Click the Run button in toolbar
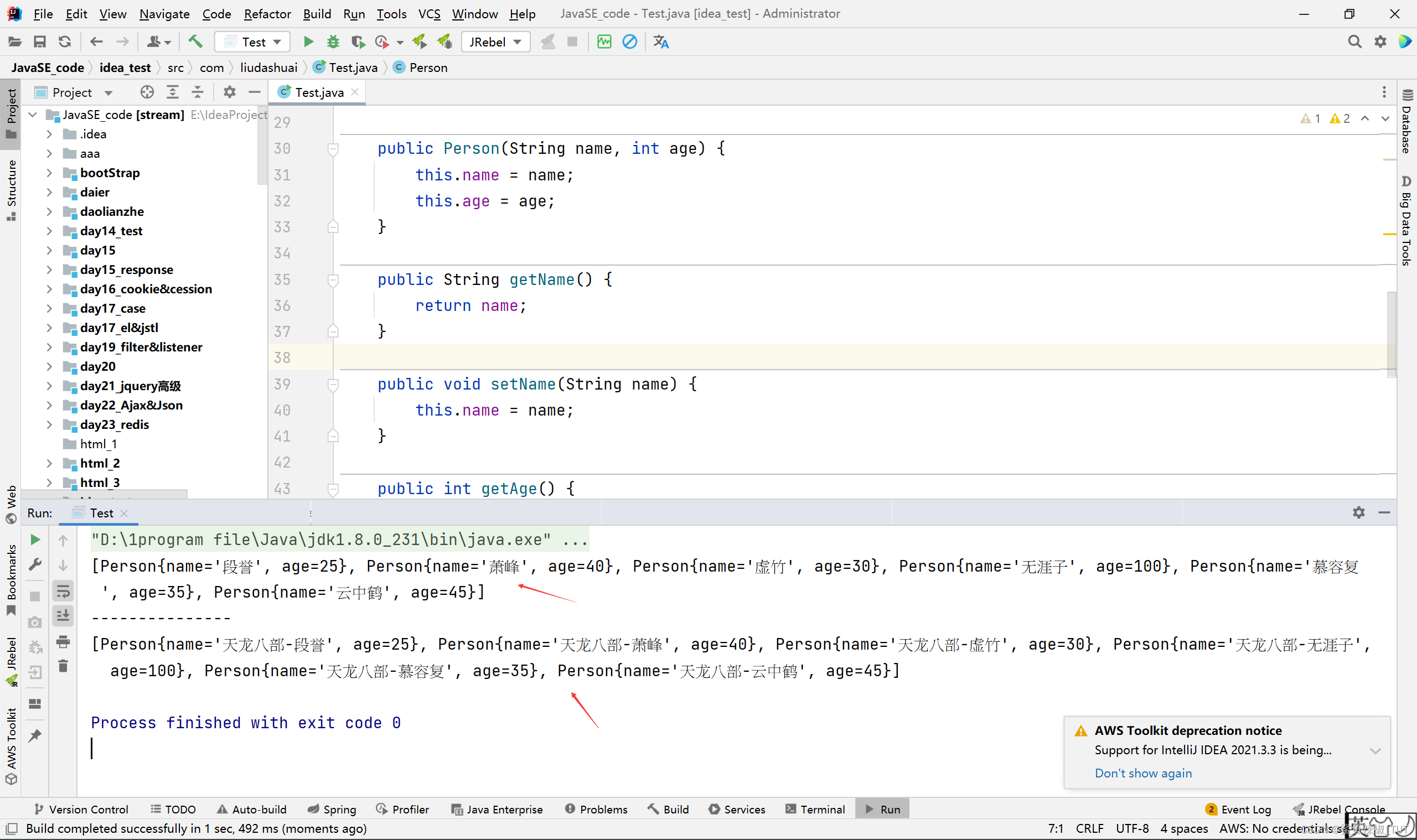Screen dimensions: 1417x840 click(x=308, y=42)
